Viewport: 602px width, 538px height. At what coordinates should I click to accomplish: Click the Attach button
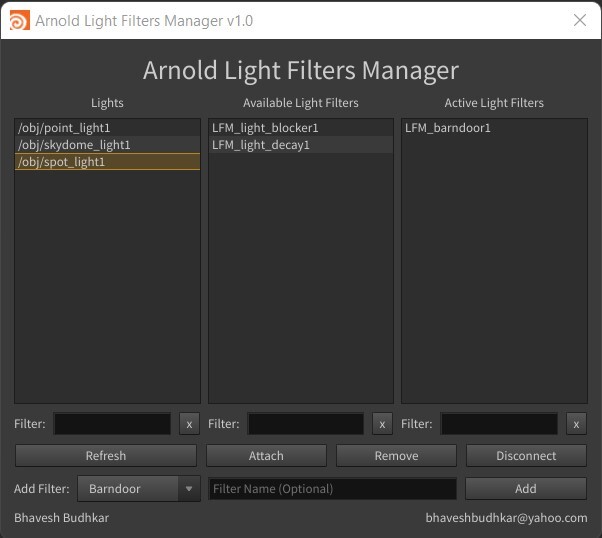coord(266,456)
